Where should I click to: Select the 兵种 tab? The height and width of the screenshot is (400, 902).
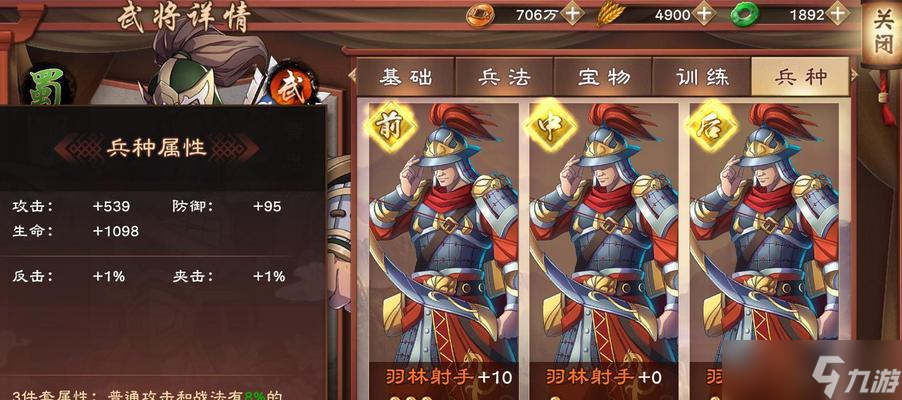click(x=800, y=77)
